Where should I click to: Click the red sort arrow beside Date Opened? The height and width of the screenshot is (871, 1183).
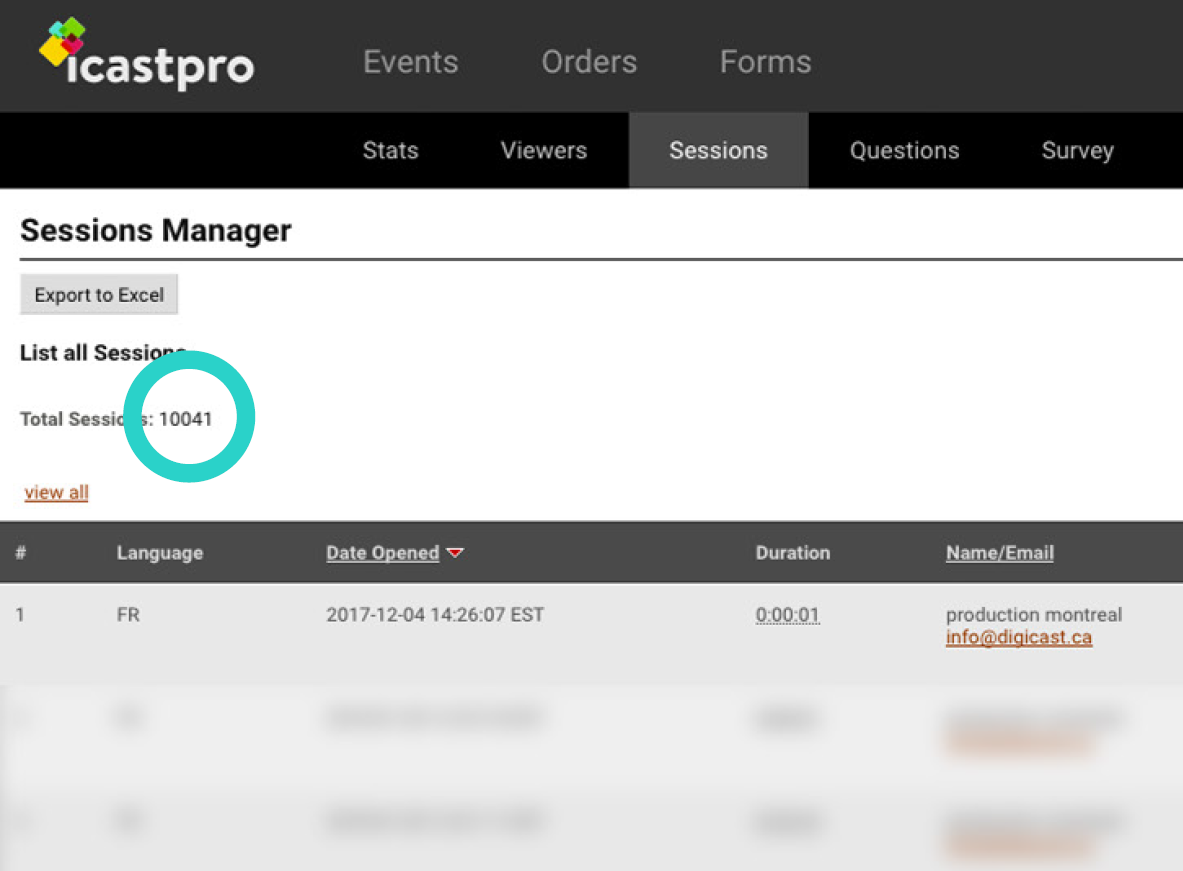pyautogui.click(x=455, y=553)
